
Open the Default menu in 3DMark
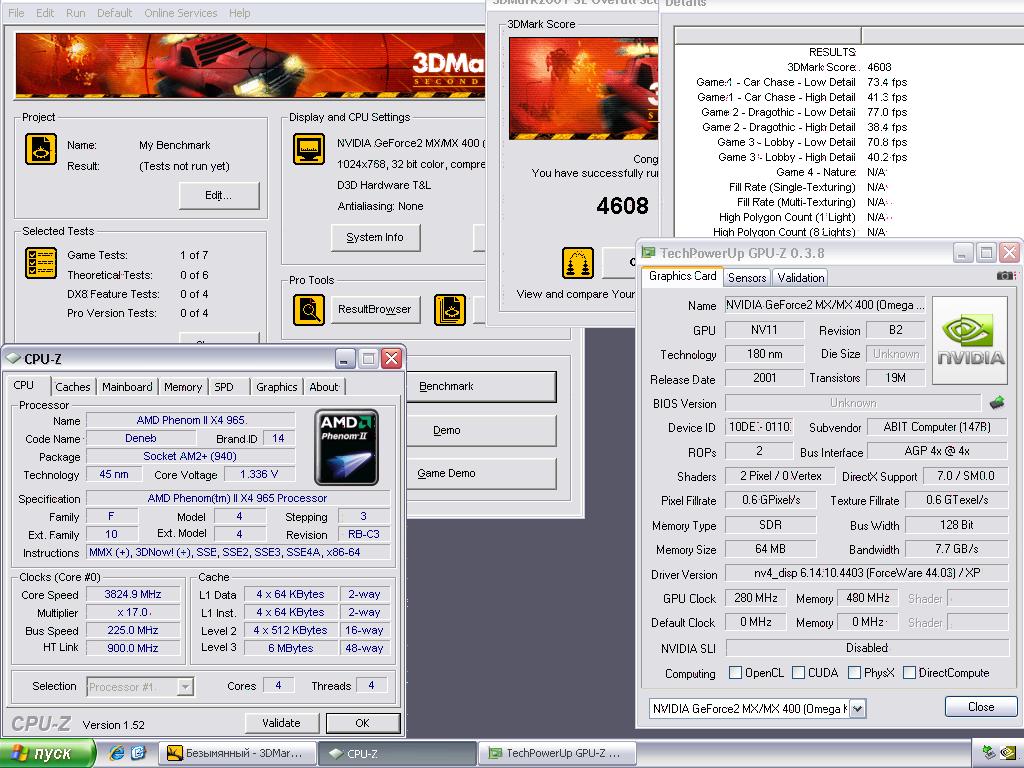pyautogui.click(x=114, y=13)
